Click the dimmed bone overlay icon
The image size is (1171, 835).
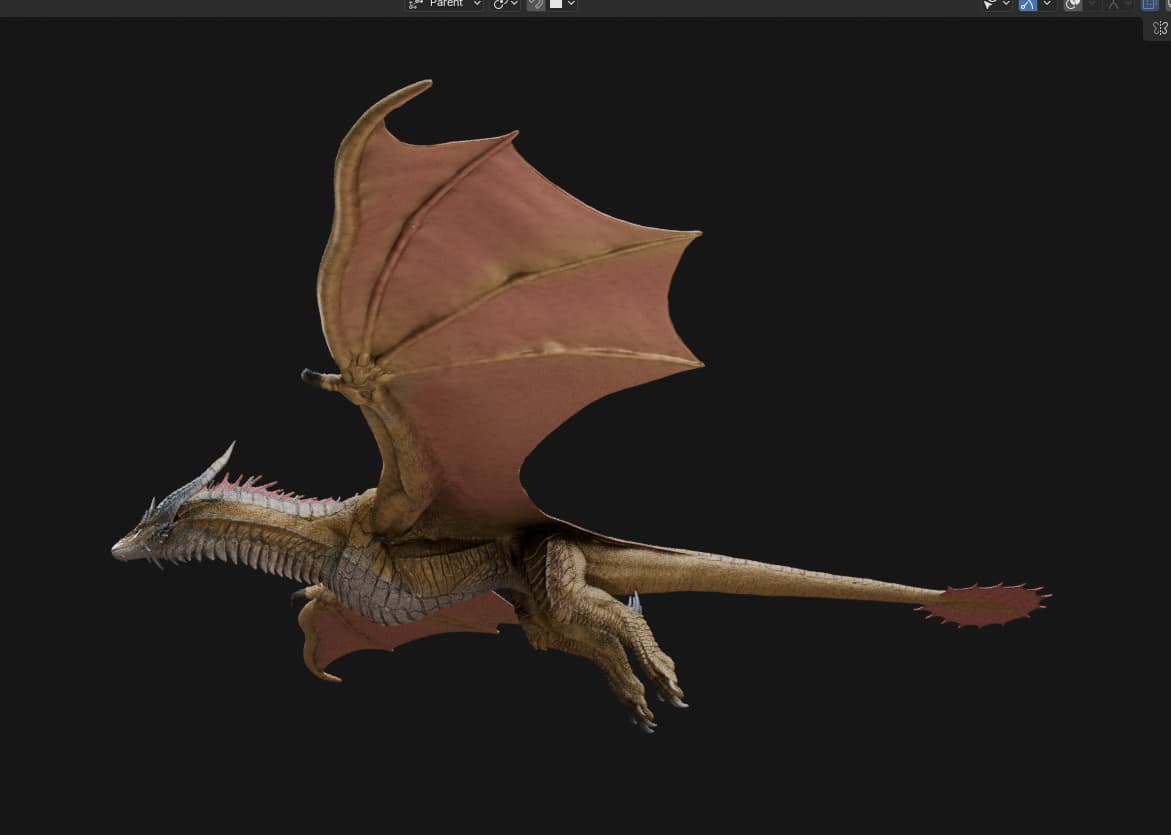pos(1112,4)
